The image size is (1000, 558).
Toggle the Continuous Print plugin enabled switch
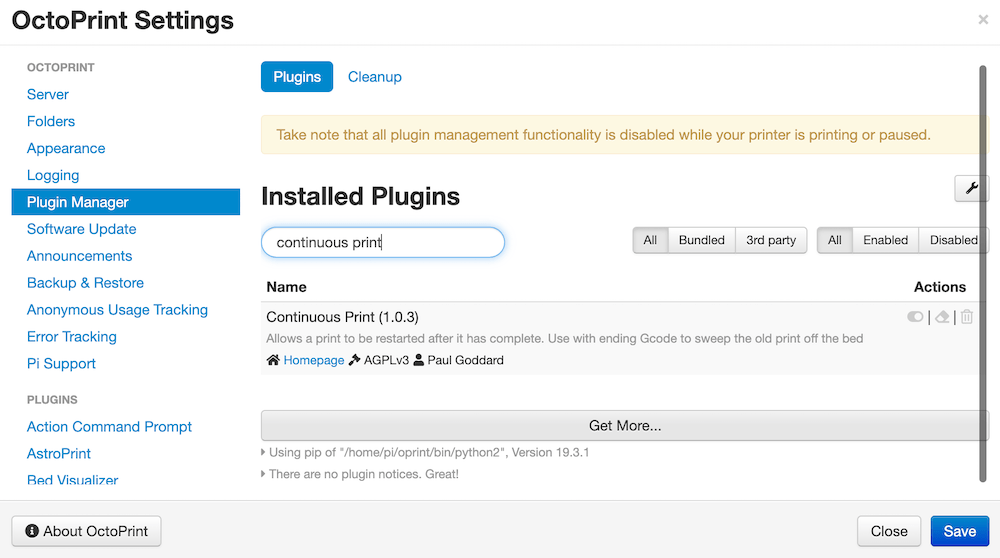click(915, 317)
